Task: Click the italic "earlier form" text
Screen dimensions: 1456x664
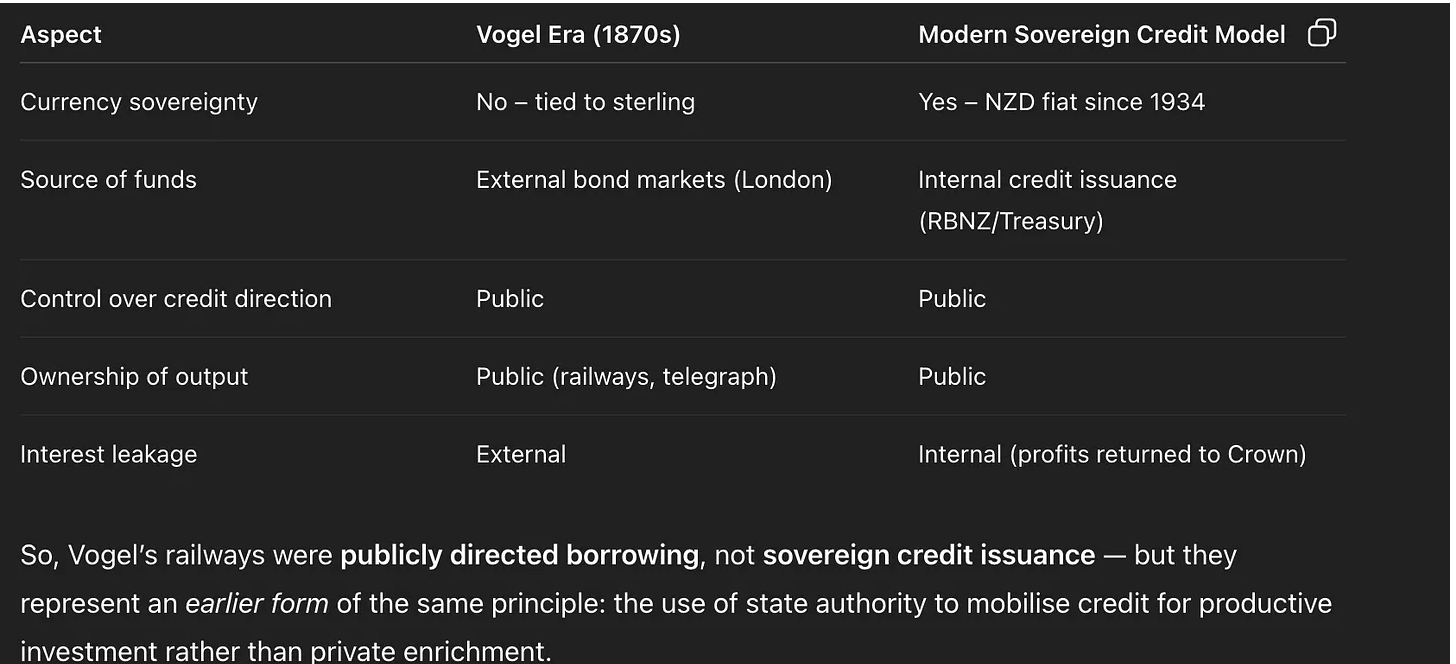Action: (256, 604)
